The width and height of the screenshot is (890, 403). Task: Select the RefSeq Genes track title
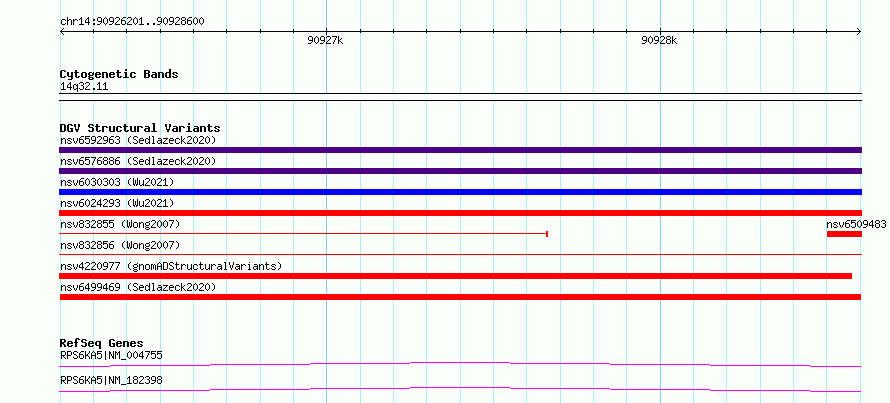101,343
